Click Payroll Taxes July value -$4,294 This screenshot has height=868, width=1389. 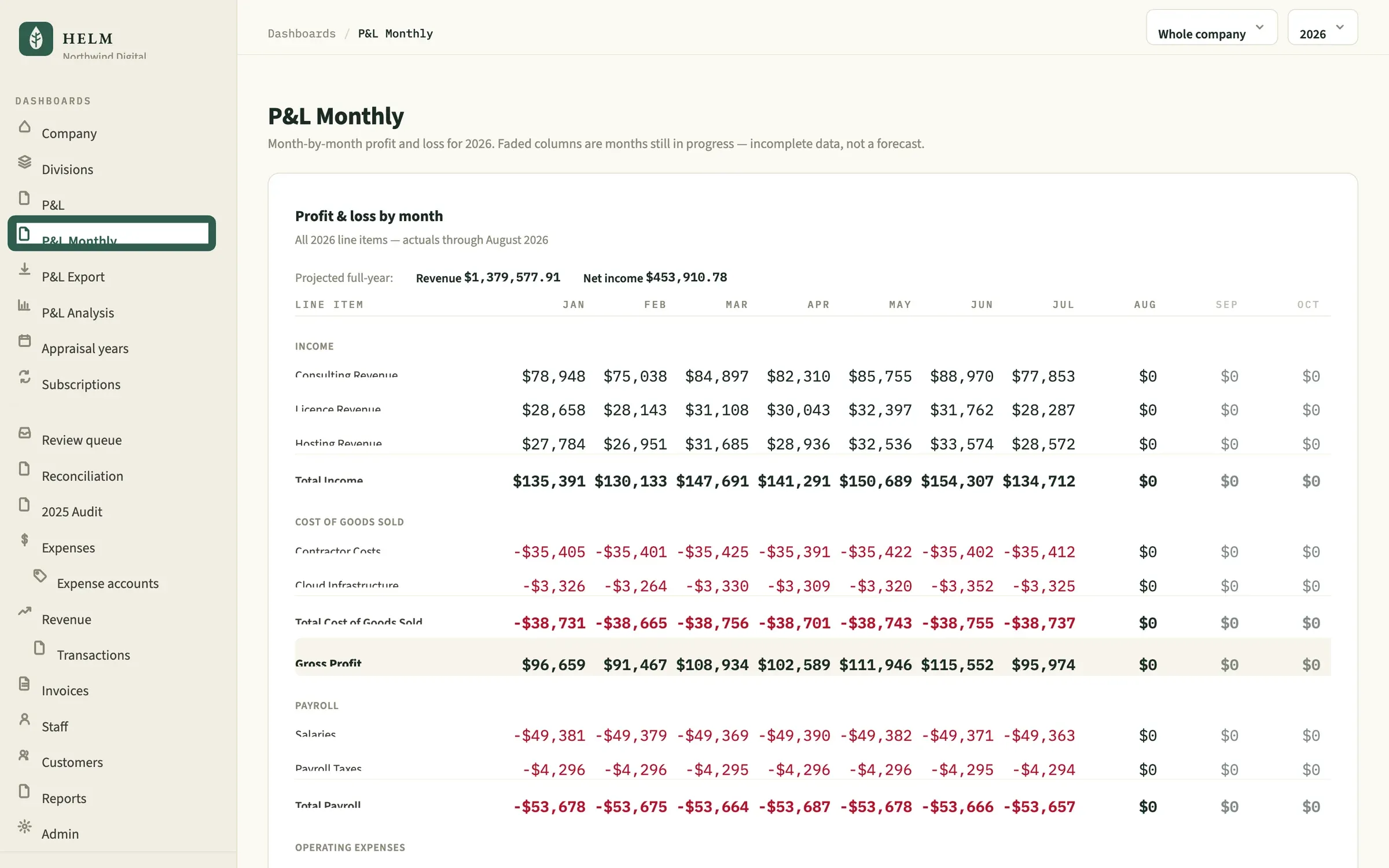(1043, 770)
